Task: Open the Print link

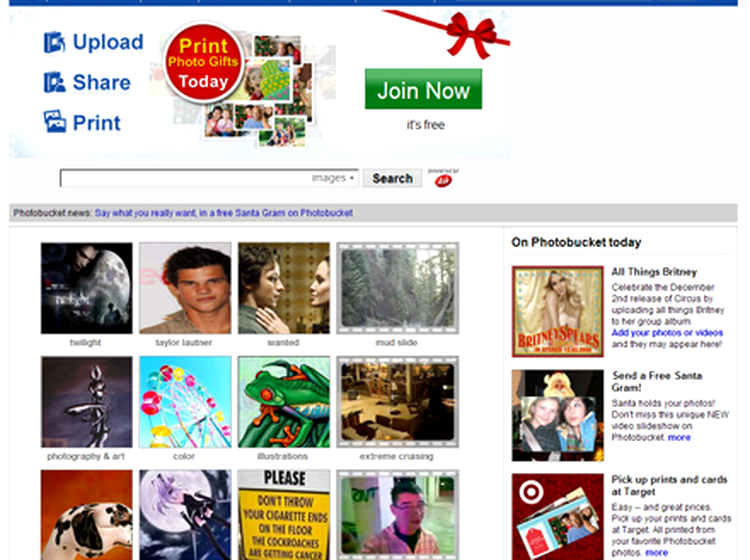Action: [97, 123]
